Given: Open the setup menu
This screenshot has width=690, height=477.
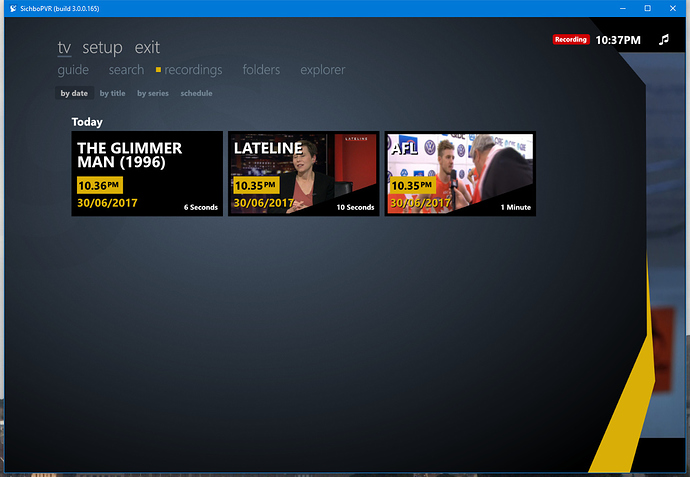Looking at the screenshot, I should coord(102,48).
